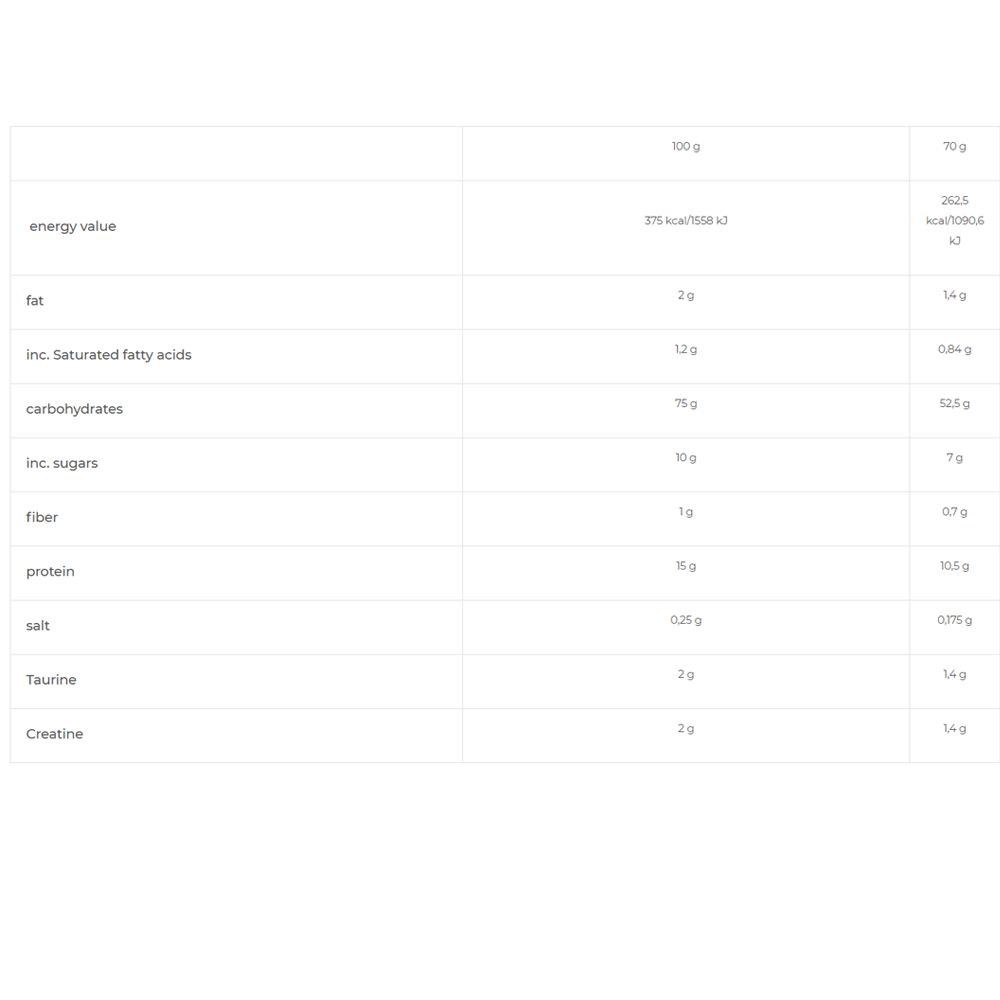Select the 'fiber' row label
The width and height of the screenshot is (1000, 1000).
click(x=42, y=517)
